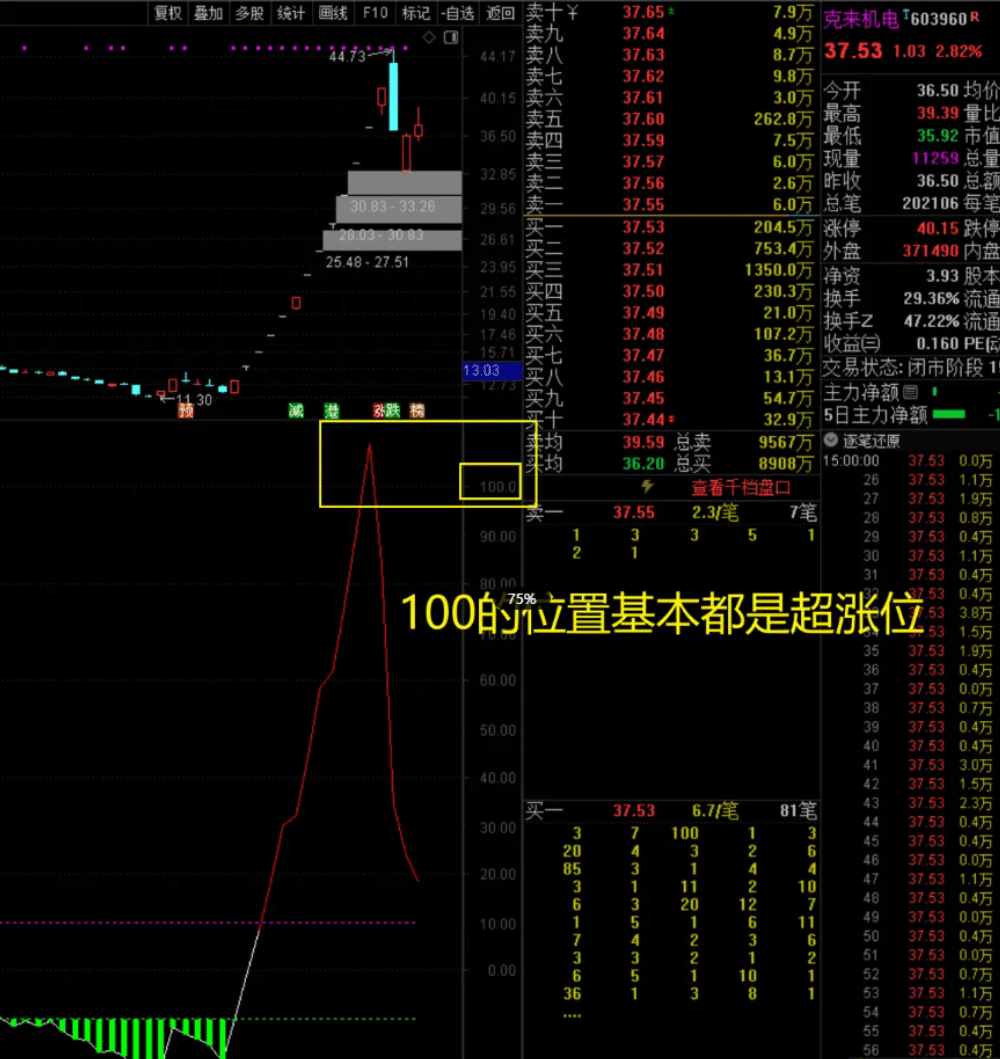Image resolution: width=1000 pixels, height=1059 pixels.
Task: Click the 总买 value 8908万
Action: pyautogui.click(x=785, y=463)
